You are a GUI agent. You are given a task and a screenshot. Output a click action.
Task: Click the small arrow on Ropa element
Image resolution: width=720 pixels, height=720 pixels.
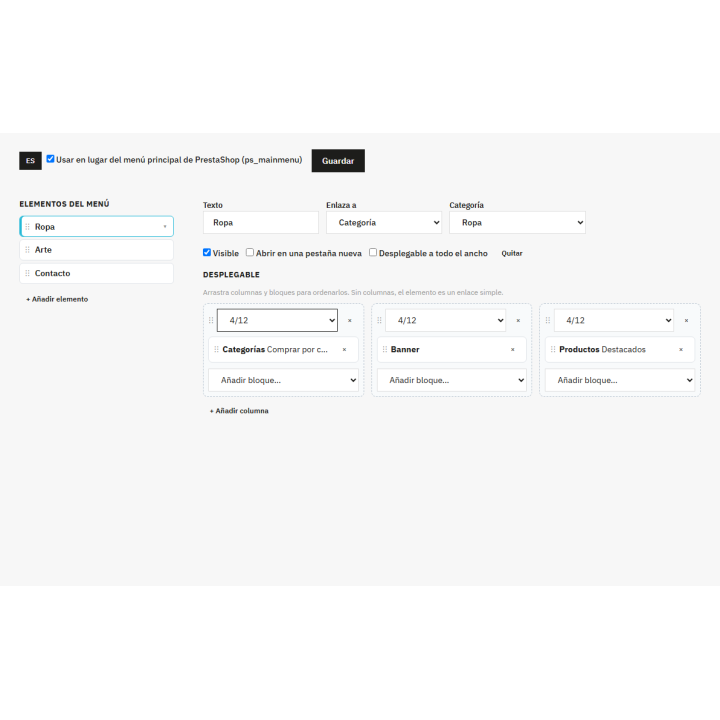[165, 226]
